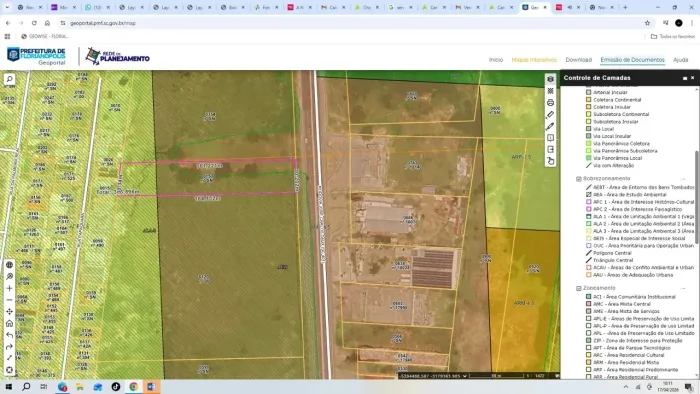Open the print map tool

(x=550, y=103)
